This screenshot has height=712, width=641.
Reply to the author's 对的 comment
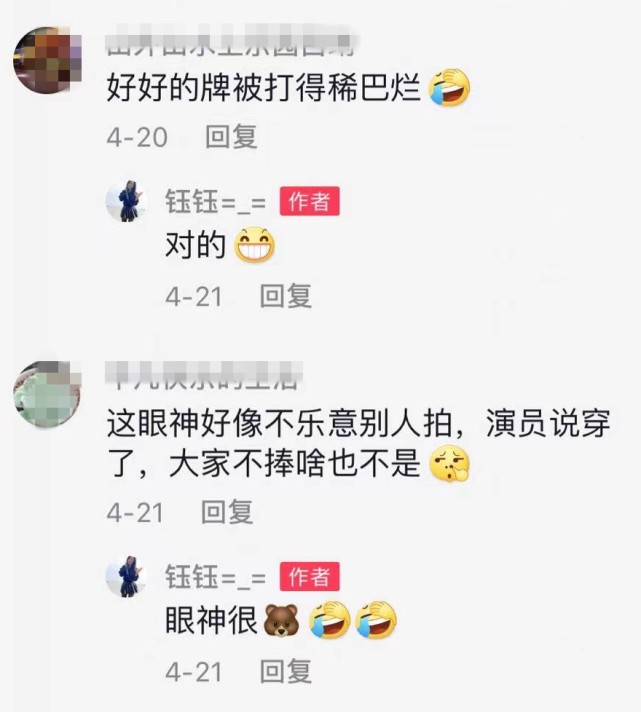[286, 296]
